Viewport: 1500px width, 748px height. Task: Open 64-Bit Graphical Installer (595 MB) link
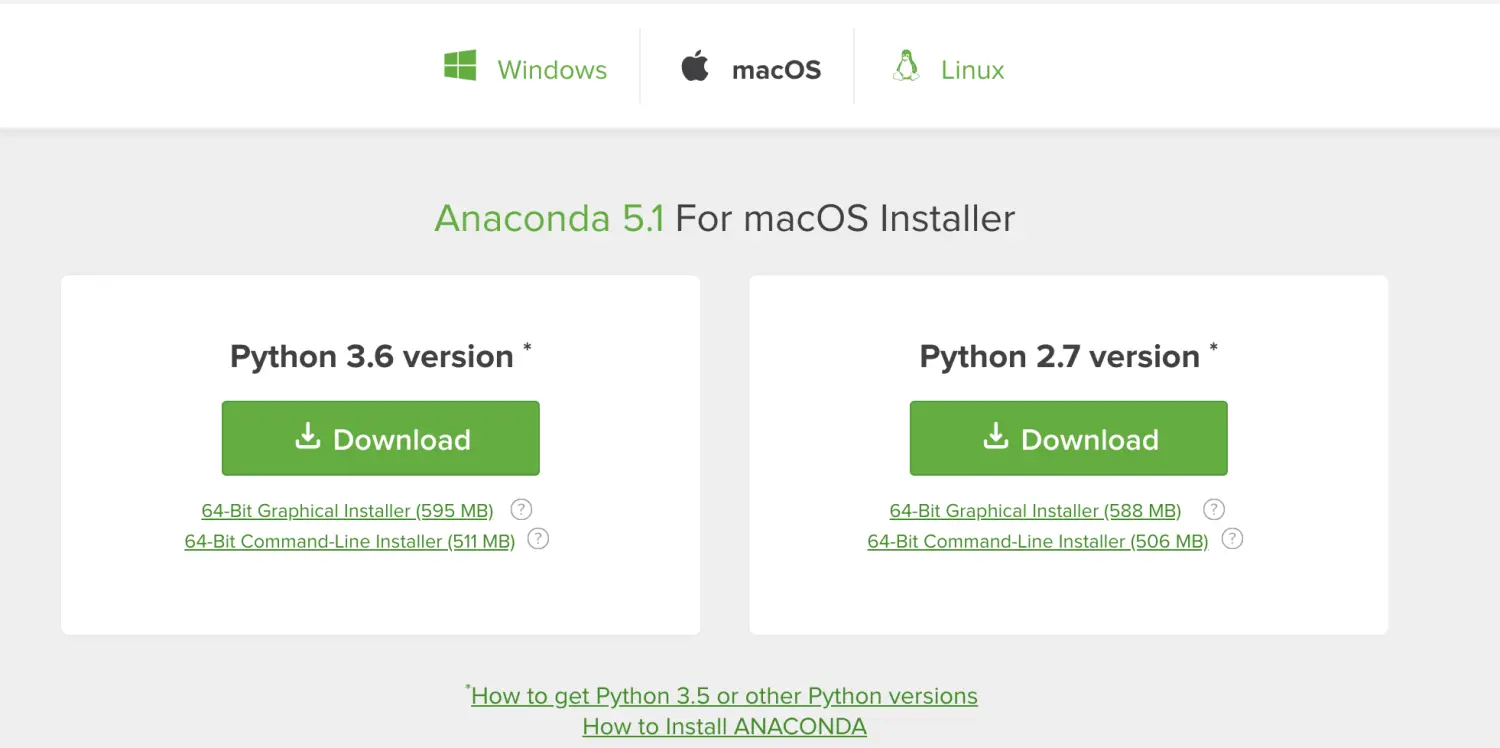347,511
